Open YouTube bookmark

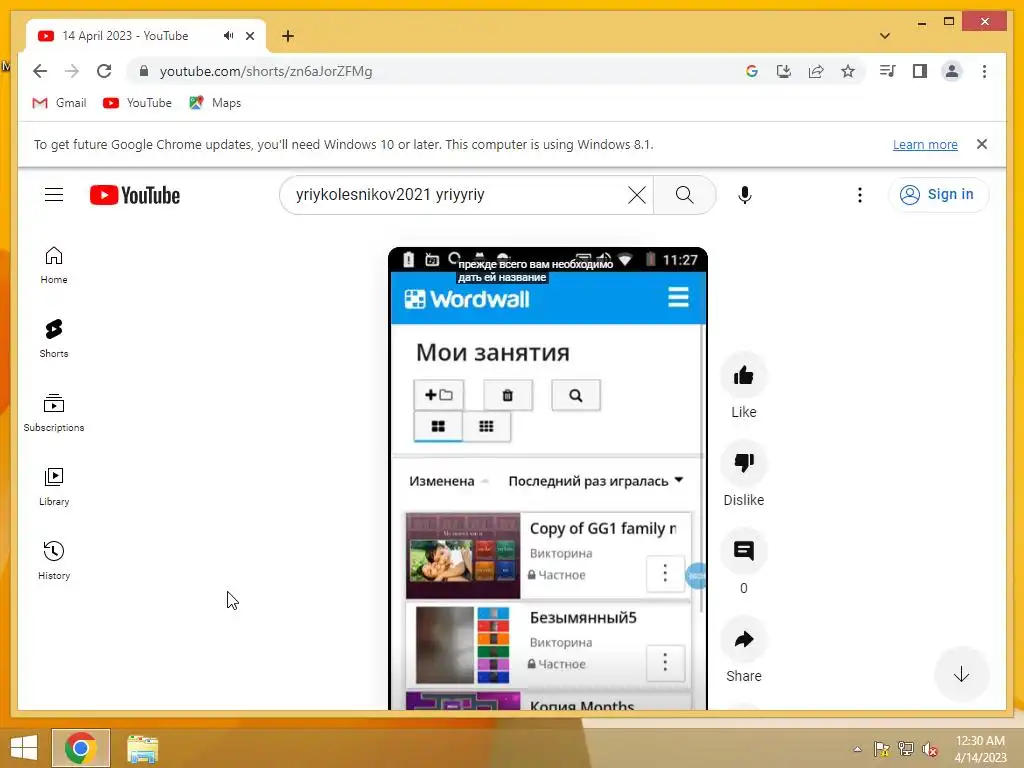point(138,103)
